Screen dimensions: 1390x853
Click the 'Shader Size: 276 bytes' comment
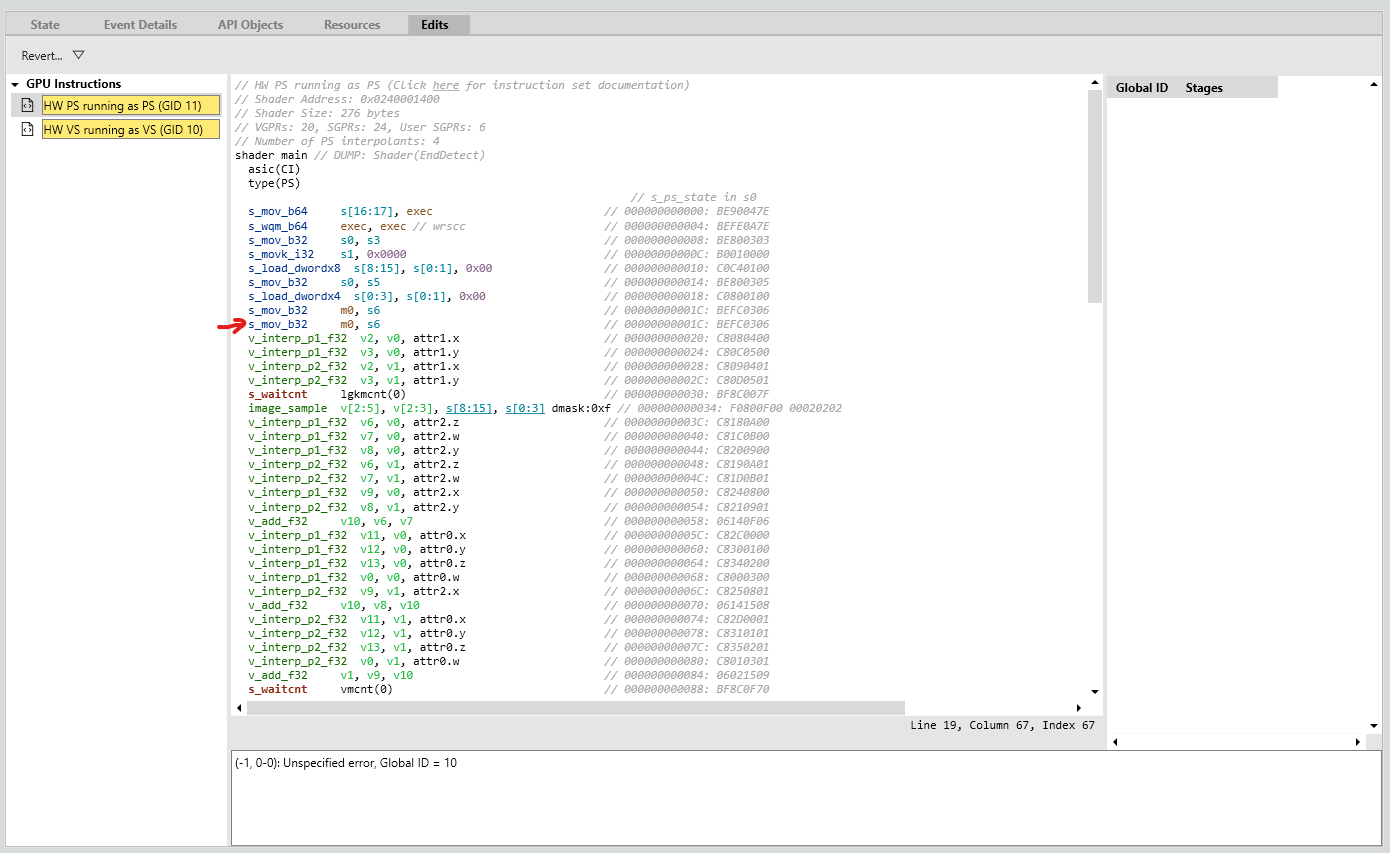coord(317,113)
